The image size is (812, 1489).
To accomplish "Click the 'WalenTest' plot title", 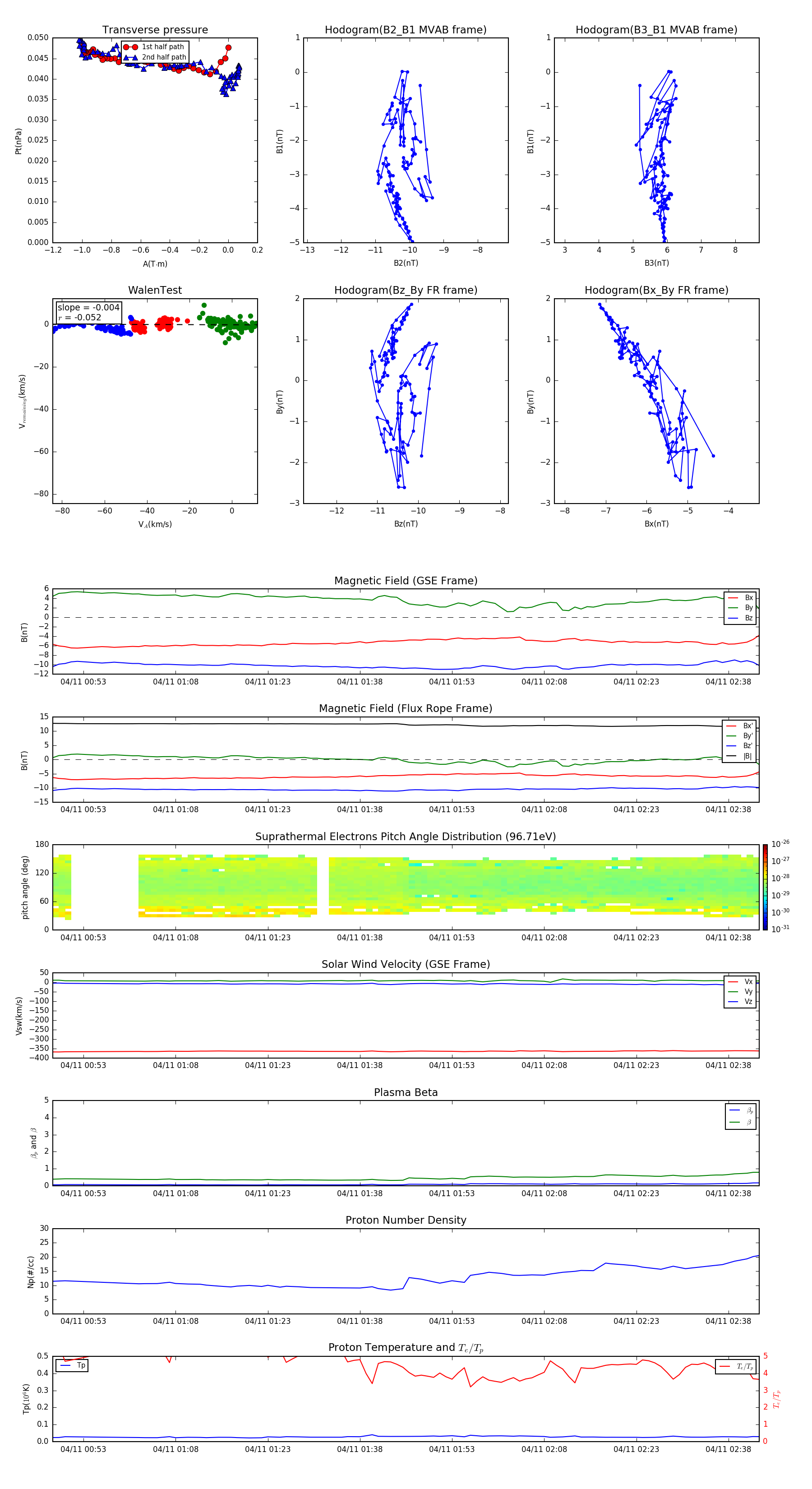I will (x=155, y=290).
